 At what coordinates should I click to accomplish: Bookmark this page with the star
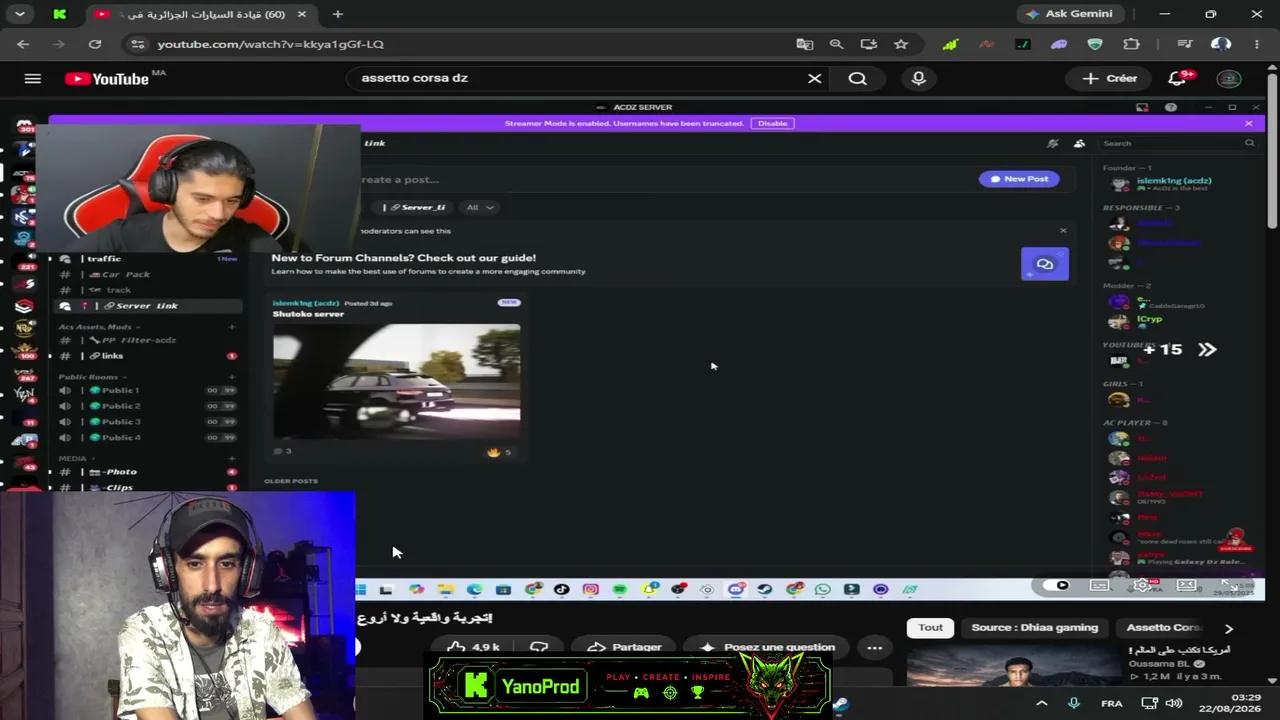[901, 44]
